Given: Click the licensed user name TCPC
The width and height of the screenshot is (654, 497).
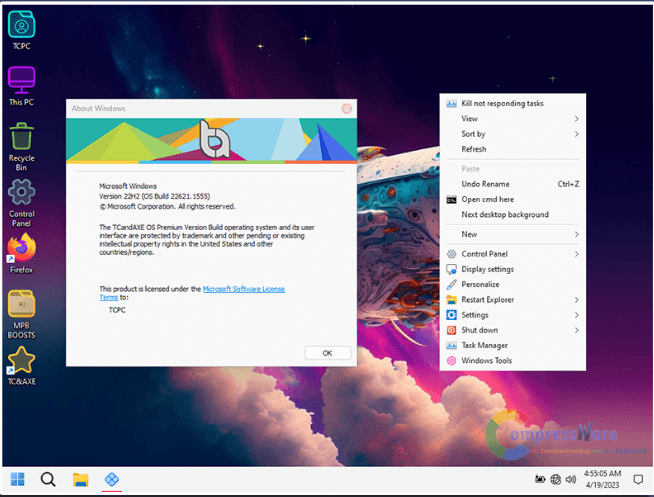Looking at the screenshot, I should [117, 310].
